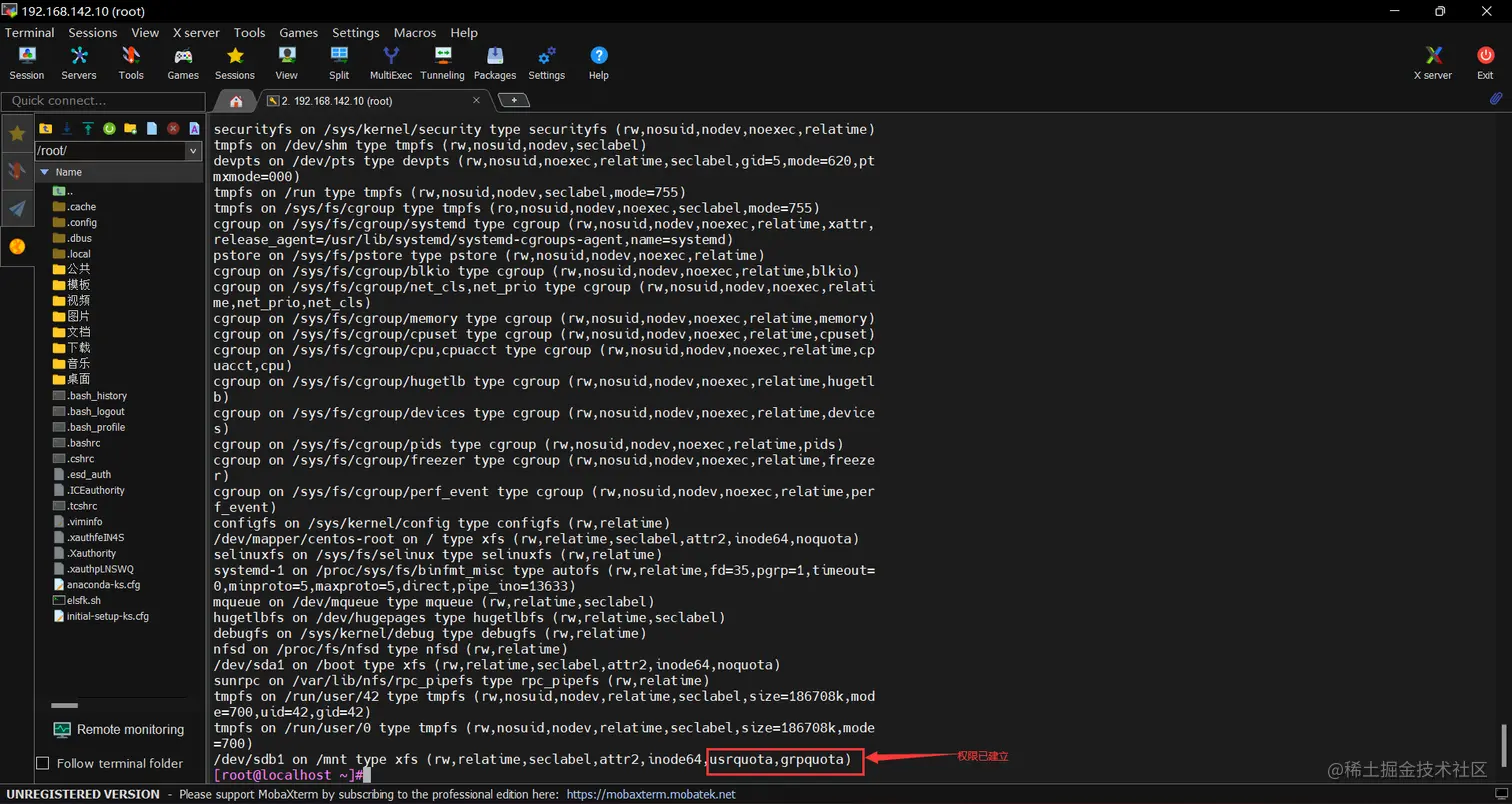The height and width of the screenshot is (804, 1512).
Task: Open the Session toolbar icon
Action: [27, 63]
